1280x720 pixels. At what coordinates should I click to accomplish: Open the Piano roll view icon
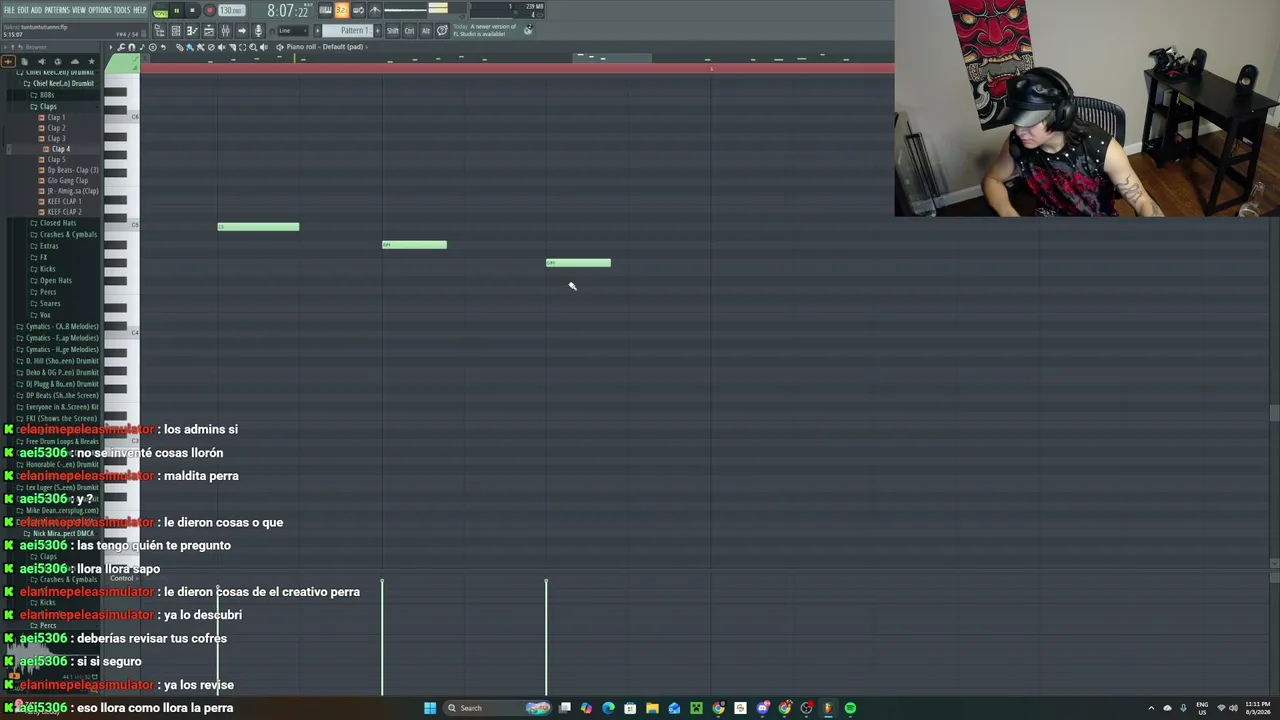pyautogui.click(x=192, y=31)
